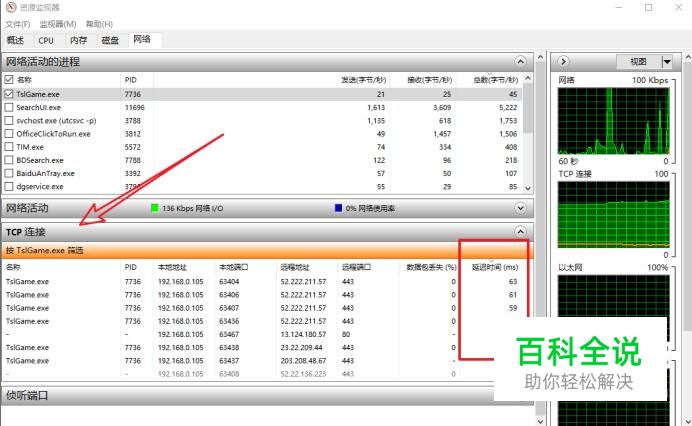Screen dimensions: 692x426
Task: Sort TCP connections by 延迟时间 (ms) header
Action: click(495, 268)
